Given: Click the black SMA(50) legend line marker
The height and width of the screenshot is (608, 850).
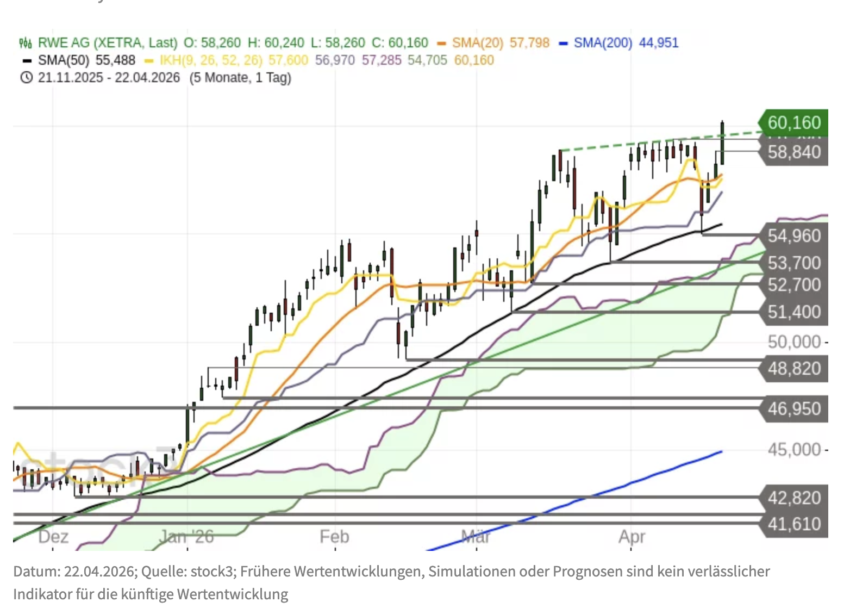Looking at the screenshot, I should (26, 60).
